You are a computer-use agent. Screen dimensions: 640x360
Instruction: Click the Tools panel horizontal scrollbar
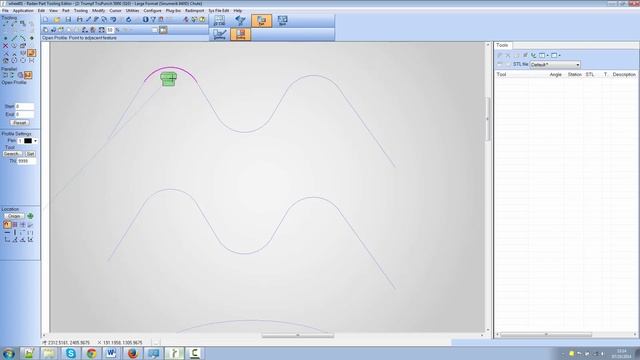click(546, 335)
